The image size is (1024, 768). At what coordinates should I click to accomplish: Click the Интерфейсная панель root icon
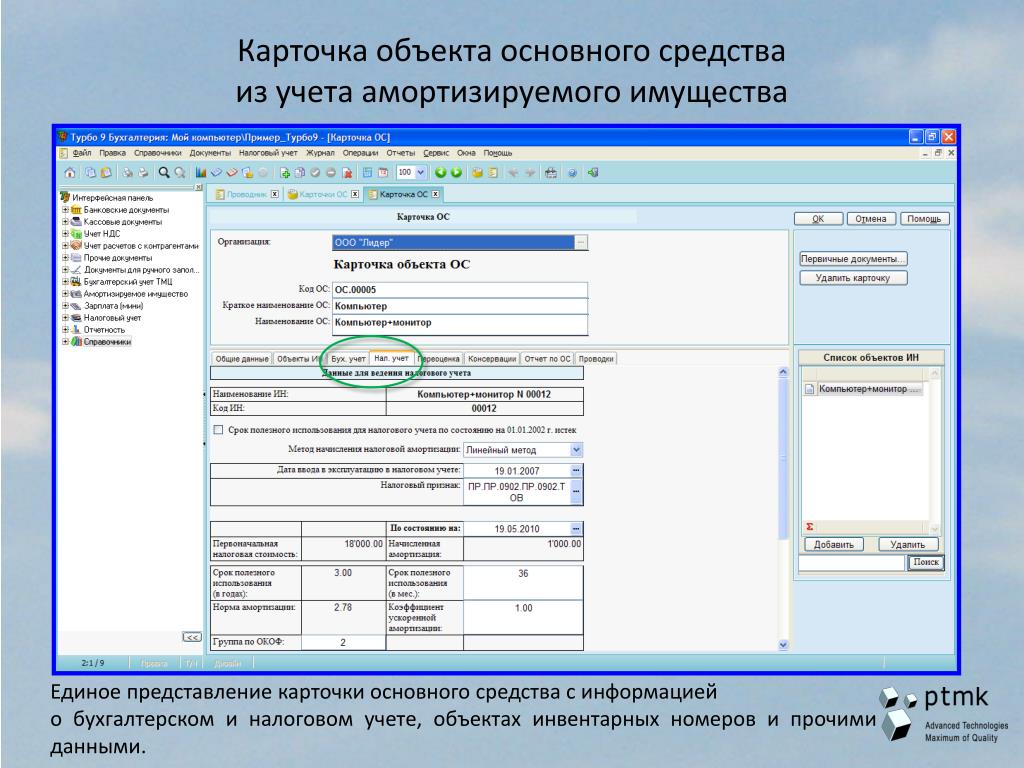point(65,197)
